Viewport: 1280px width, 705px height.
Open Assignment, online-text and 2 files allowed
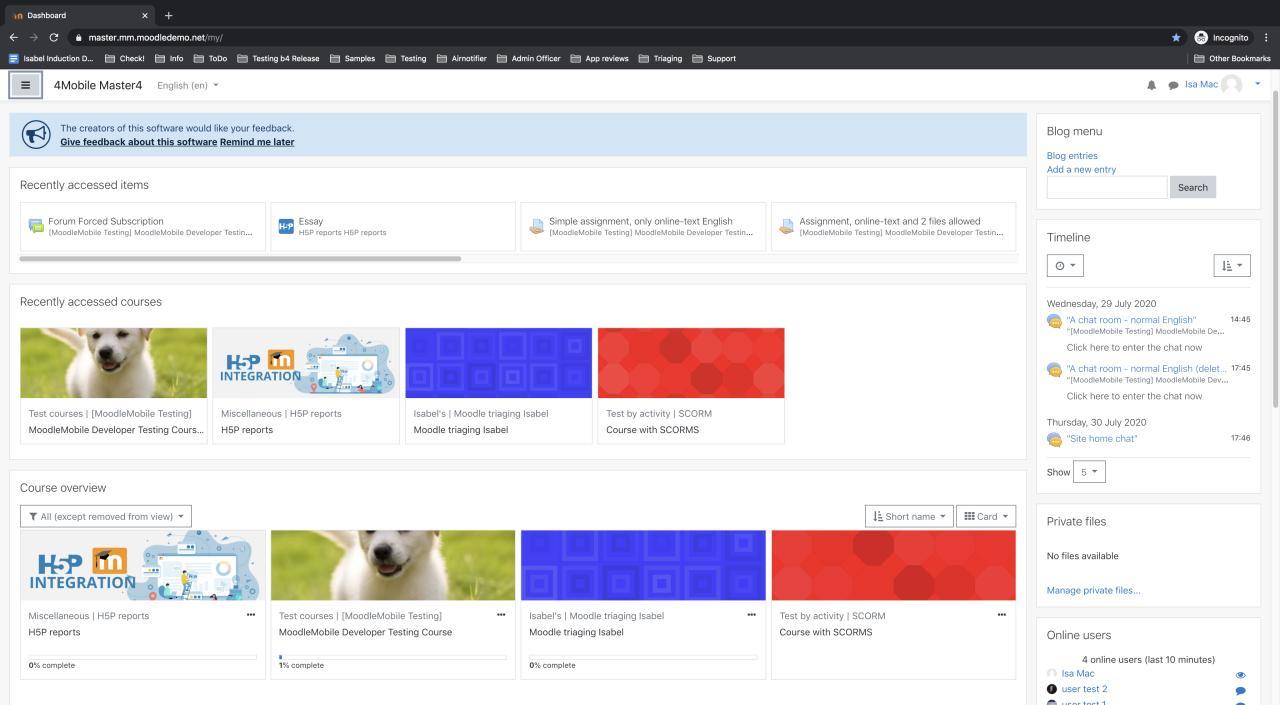893,226
